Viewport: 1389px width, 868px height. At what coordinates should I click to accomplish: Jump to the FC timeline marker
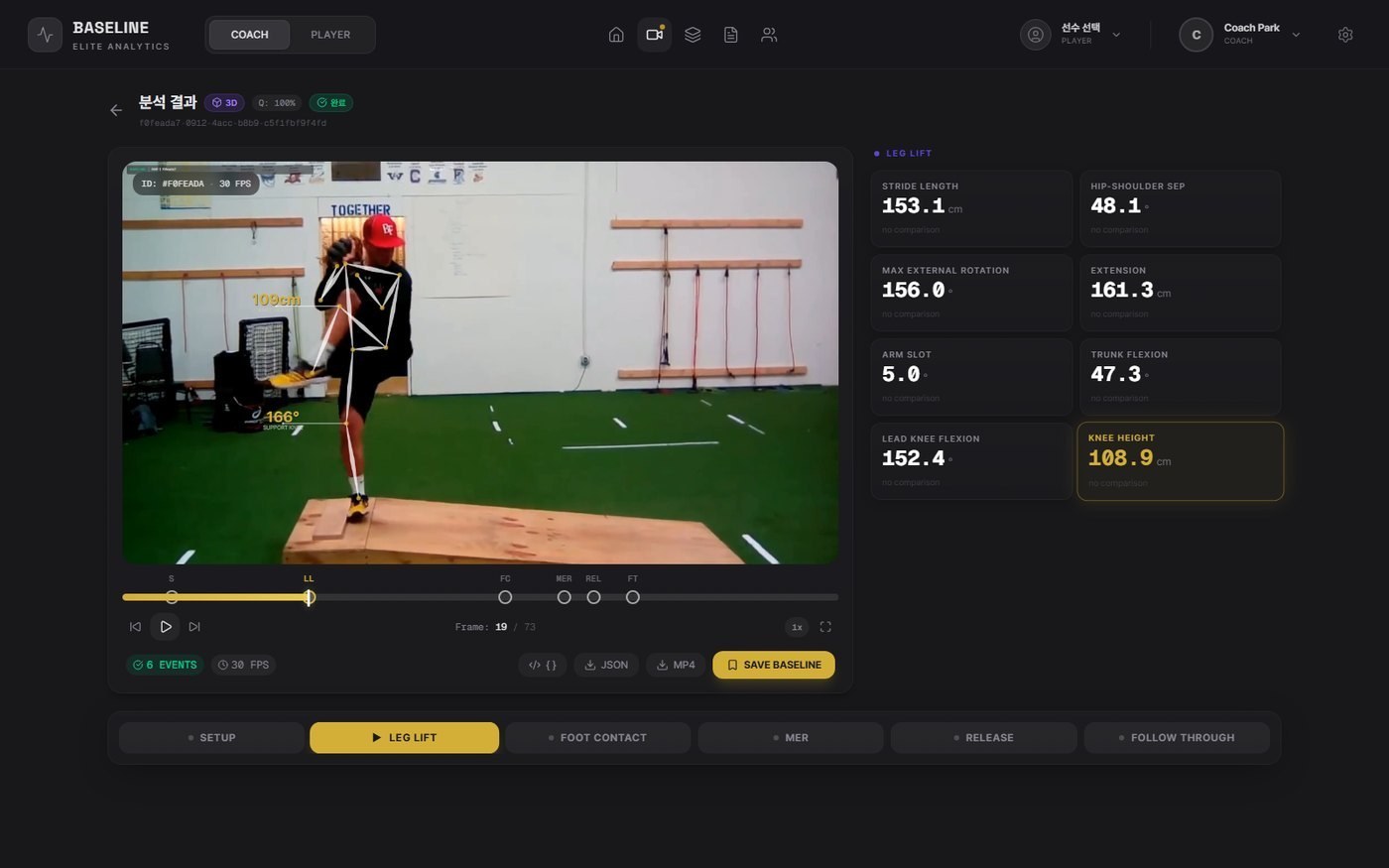pyautogui.click(x=505, y=597)
